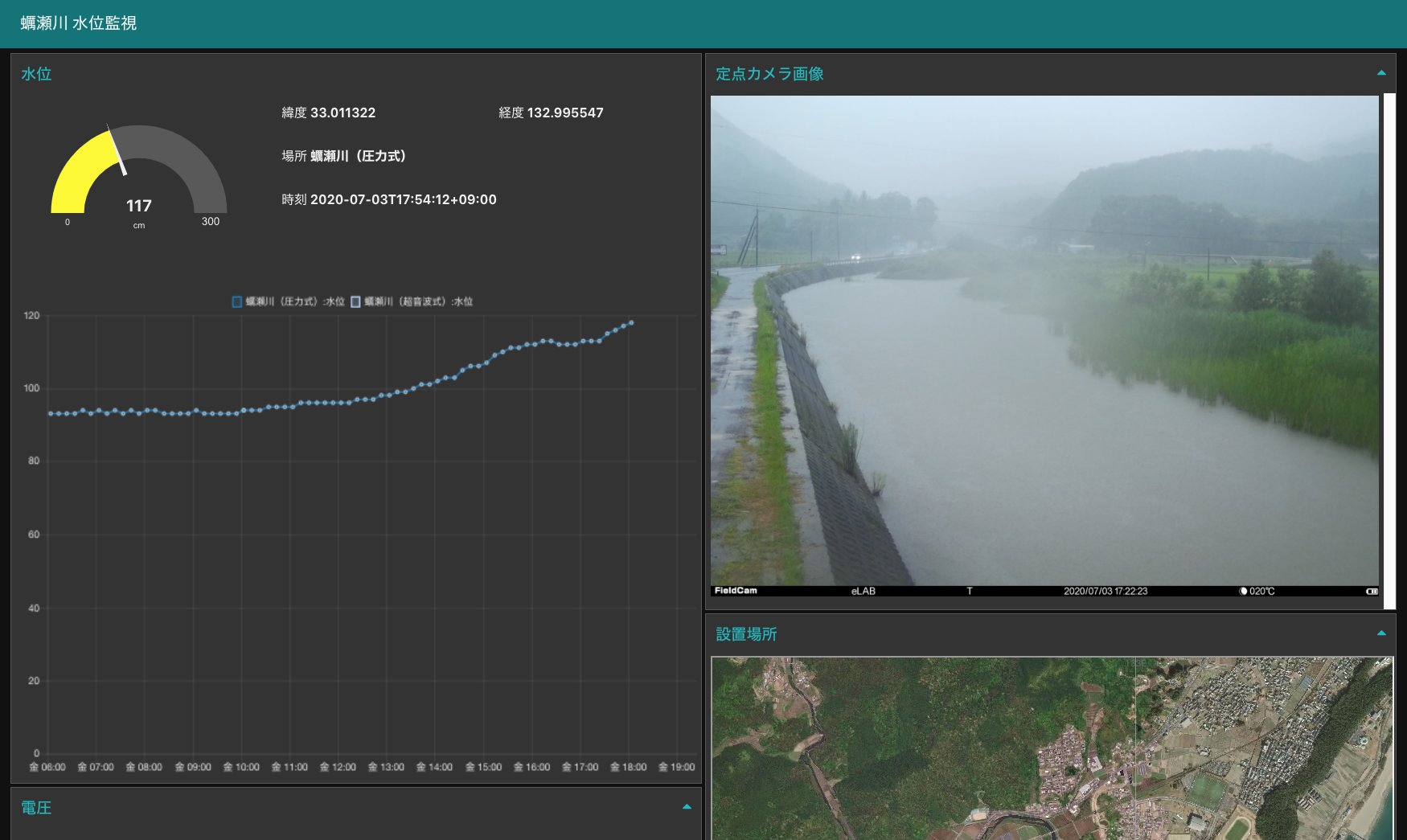
Task: Click the latest data point on the chart
Action: coord(631,322)
